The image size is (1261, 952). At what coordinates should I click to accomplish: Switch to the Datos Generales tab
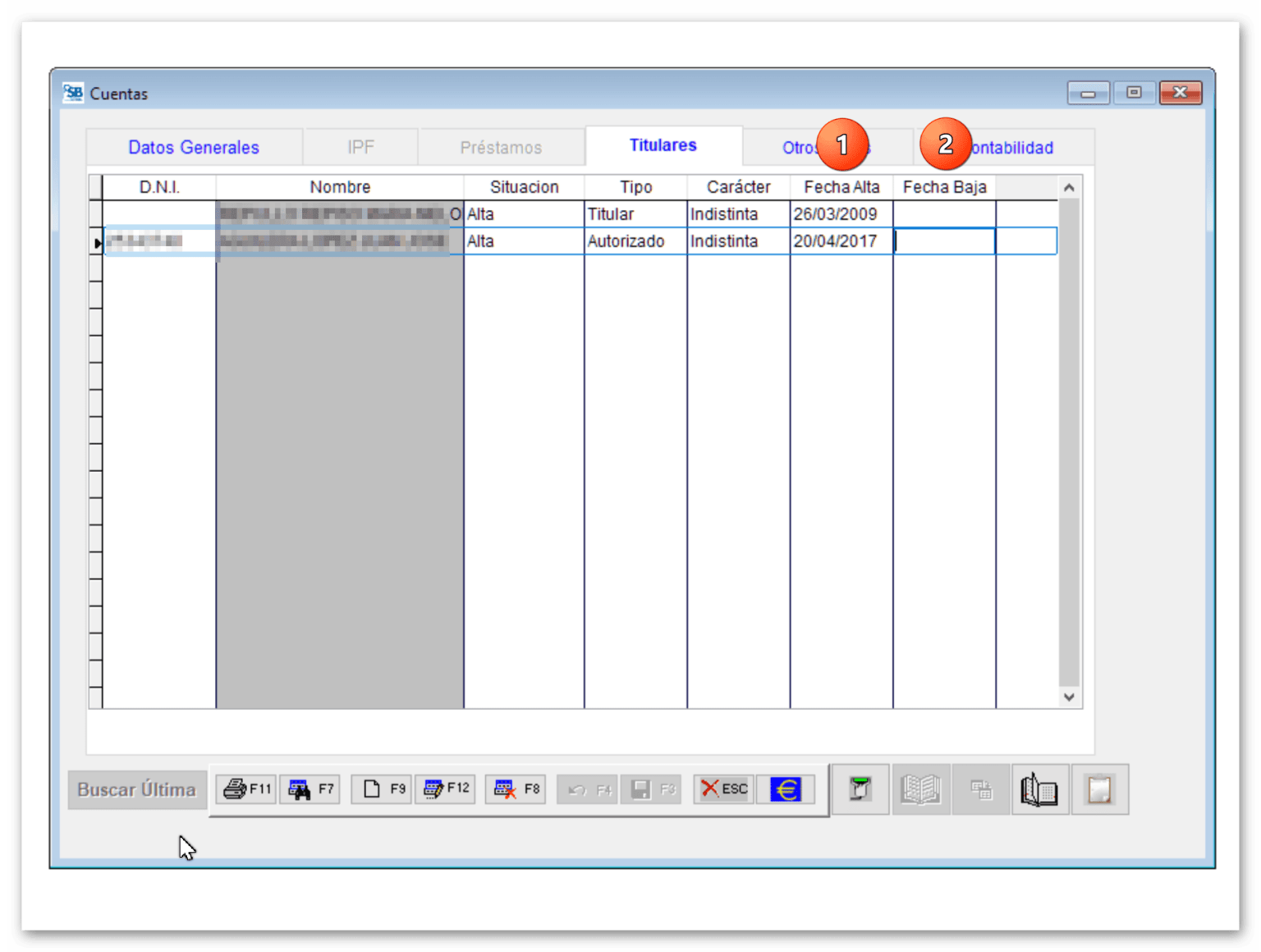click(194, 148)
